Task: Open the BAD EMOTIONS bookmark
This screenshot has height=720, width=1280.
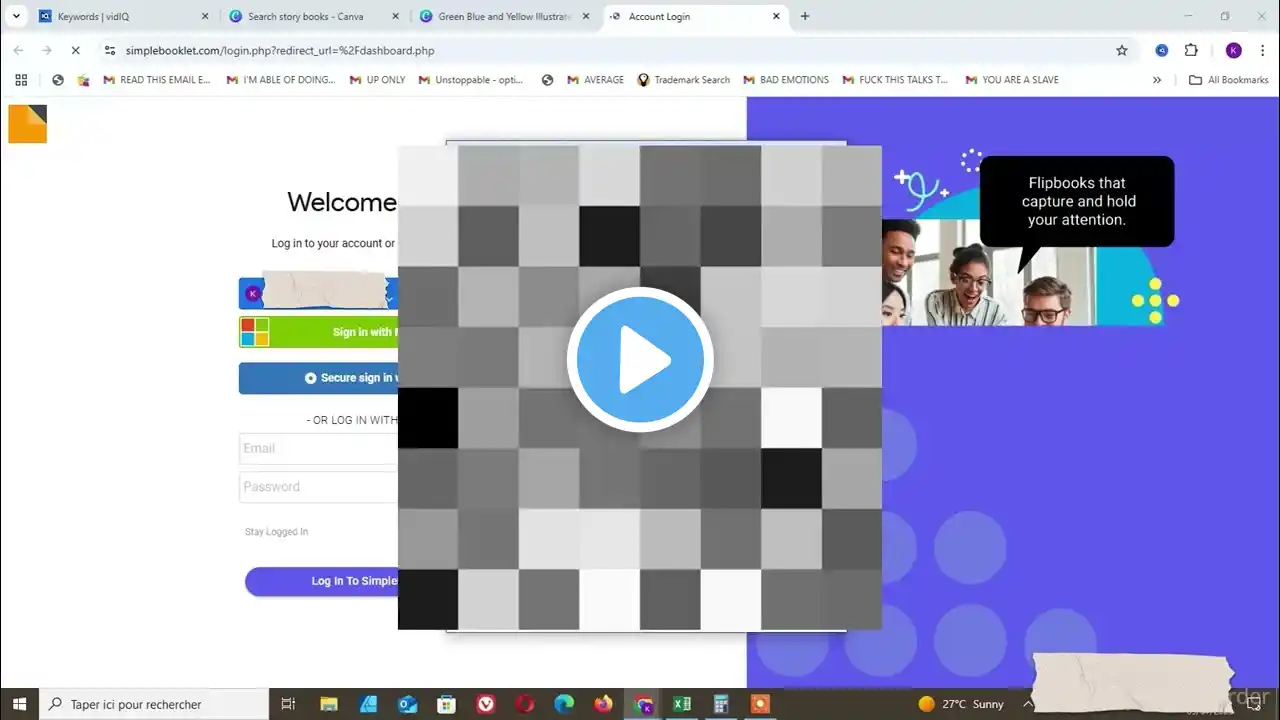Action: (x=786, y=80)
